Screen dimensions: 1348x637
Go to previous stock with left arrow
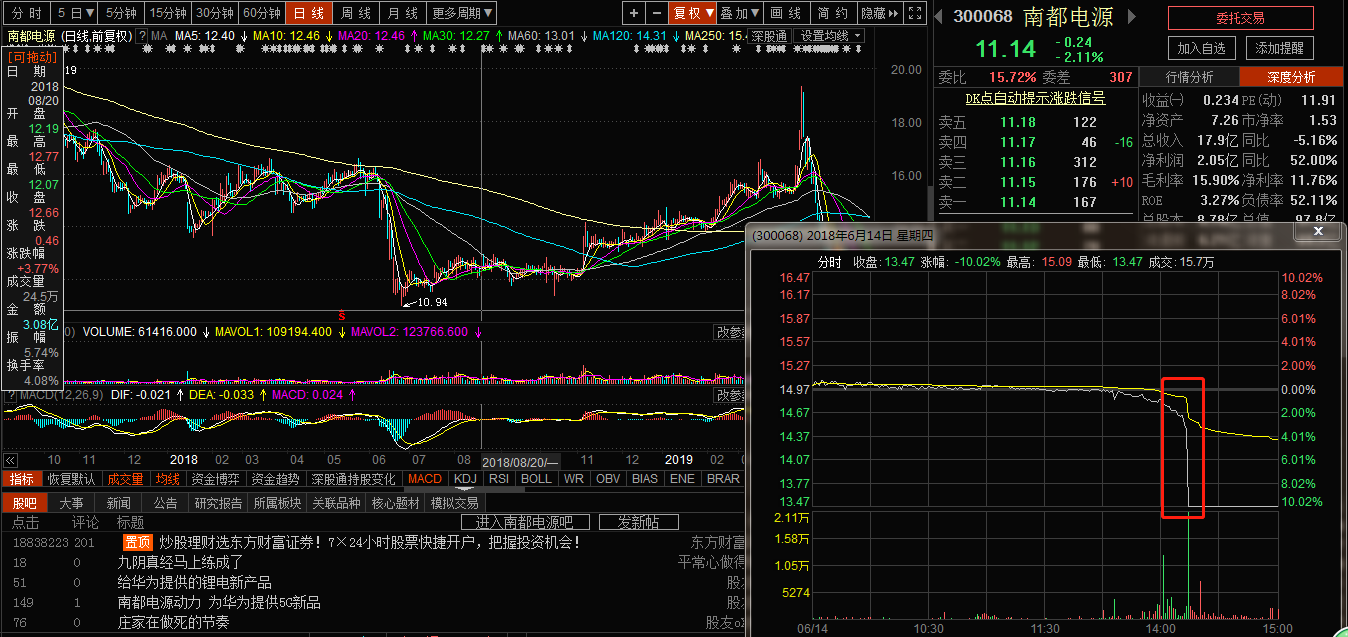click(x=939, y=17)
